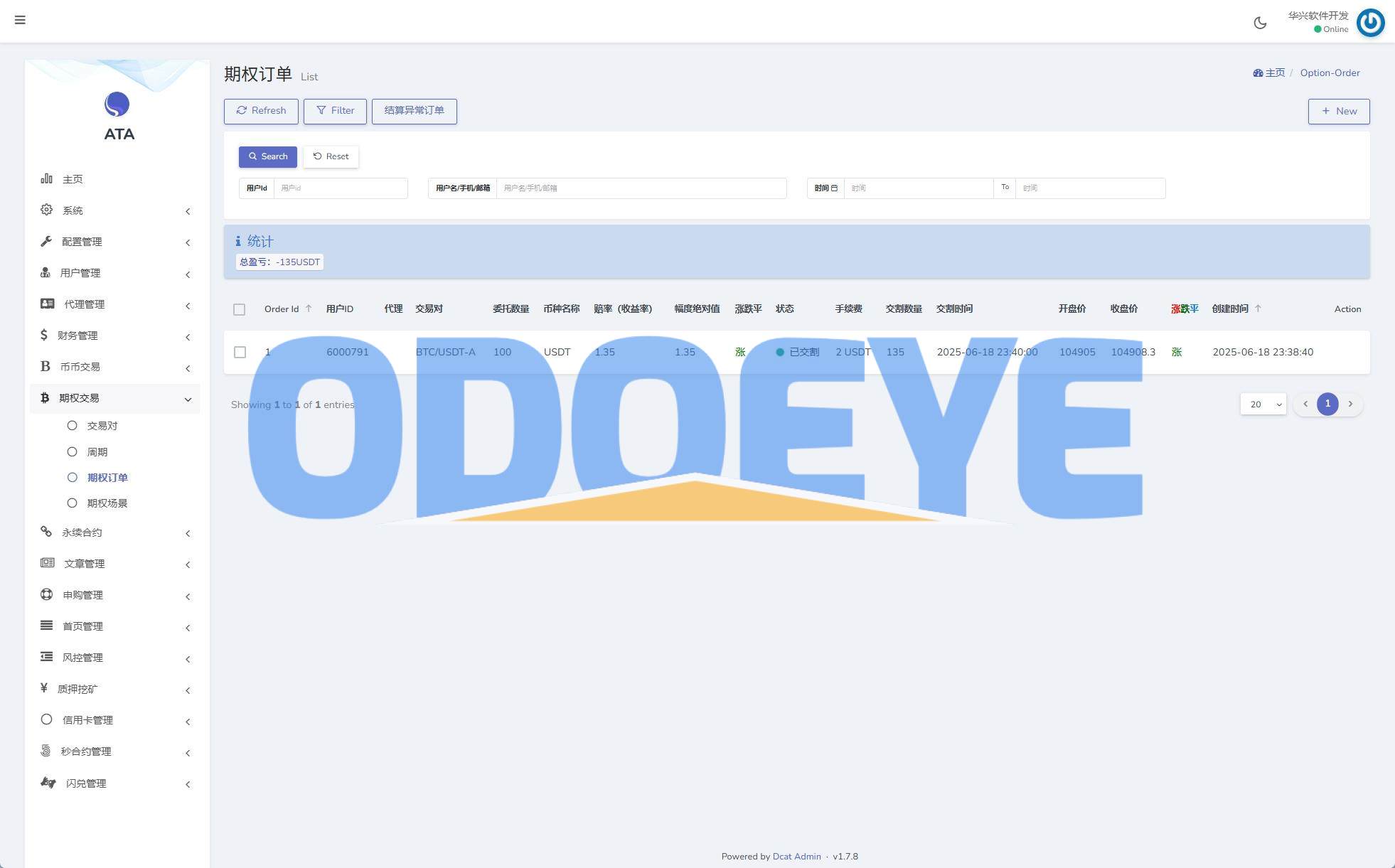The width and height of the screenshot is (1395, 868).
Task: Go to previous page arrow
Action: (1305, 404)
